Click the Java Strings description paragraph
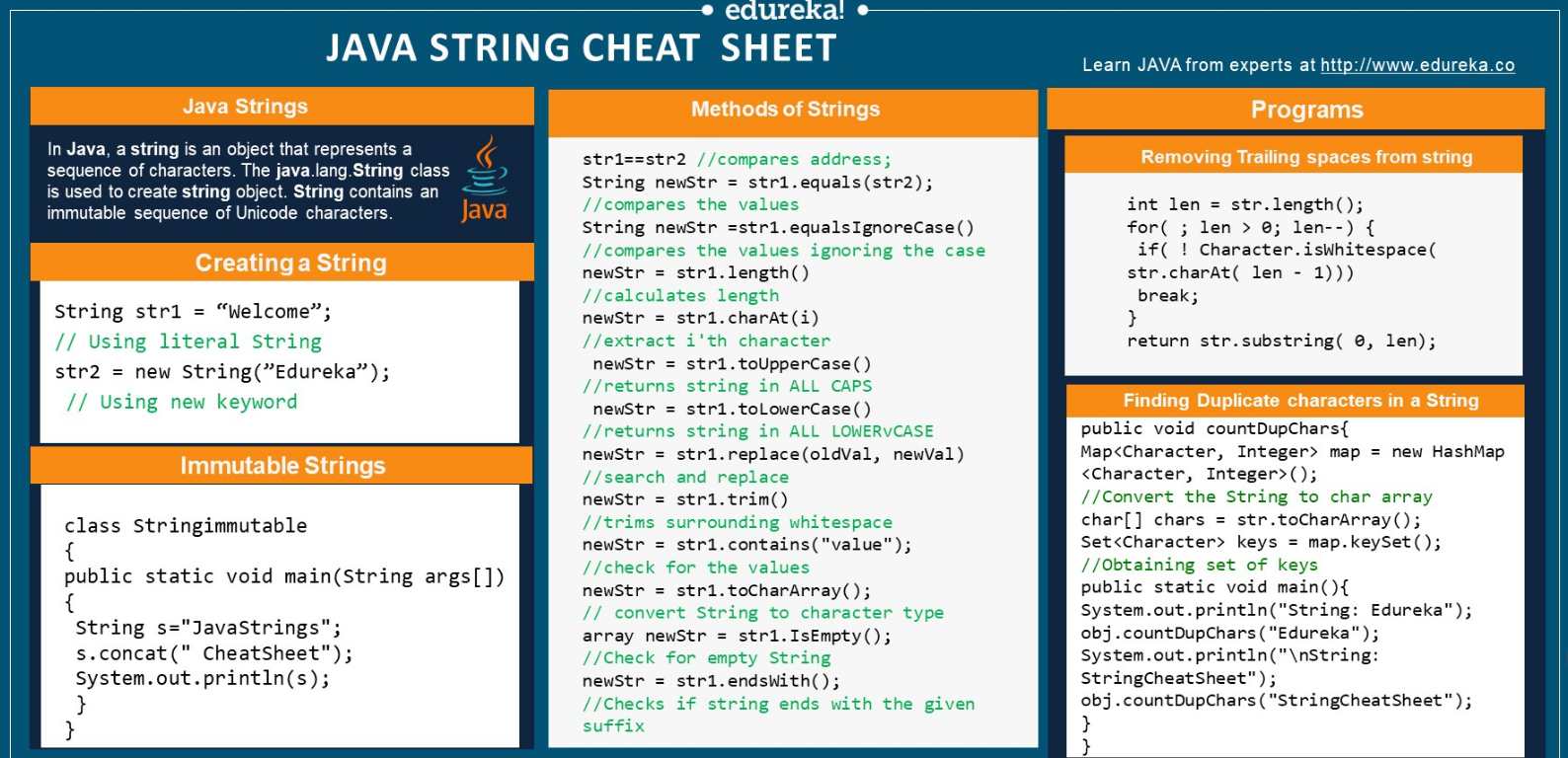The image size is (1568, 758). click(x=248, y=181)
